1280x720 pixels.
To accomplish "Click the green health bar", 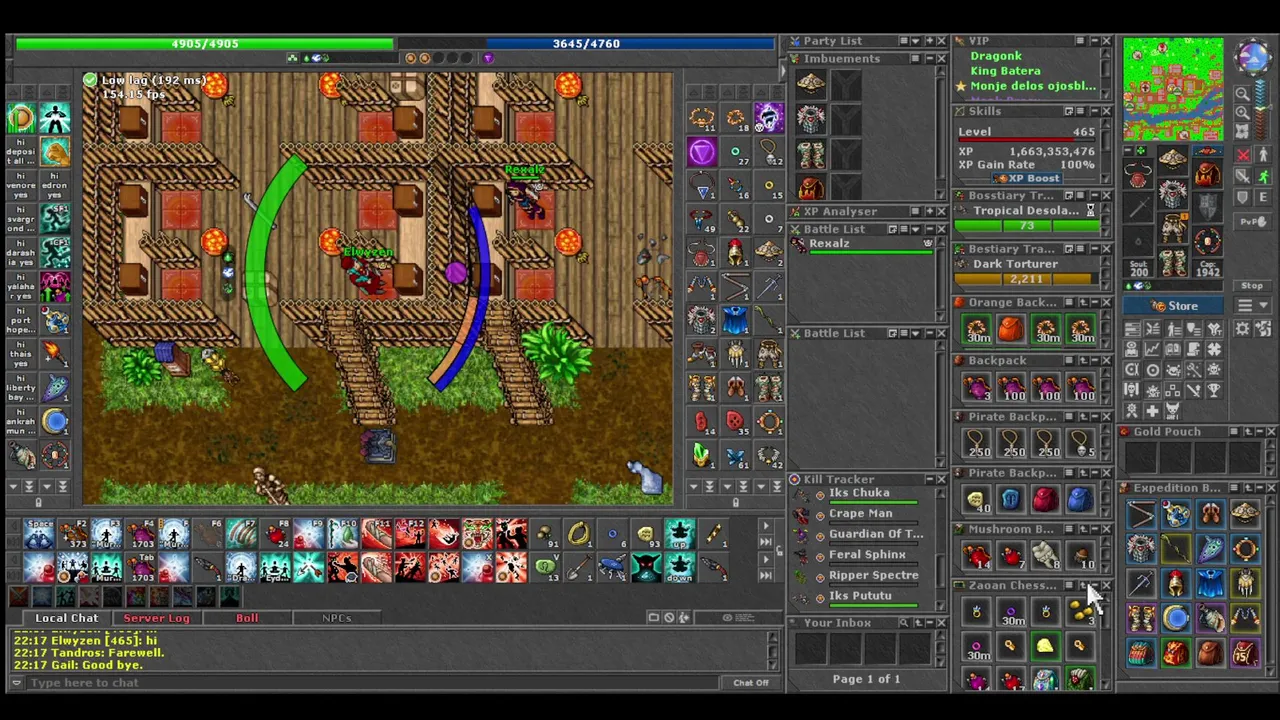I will pos(204,44).
